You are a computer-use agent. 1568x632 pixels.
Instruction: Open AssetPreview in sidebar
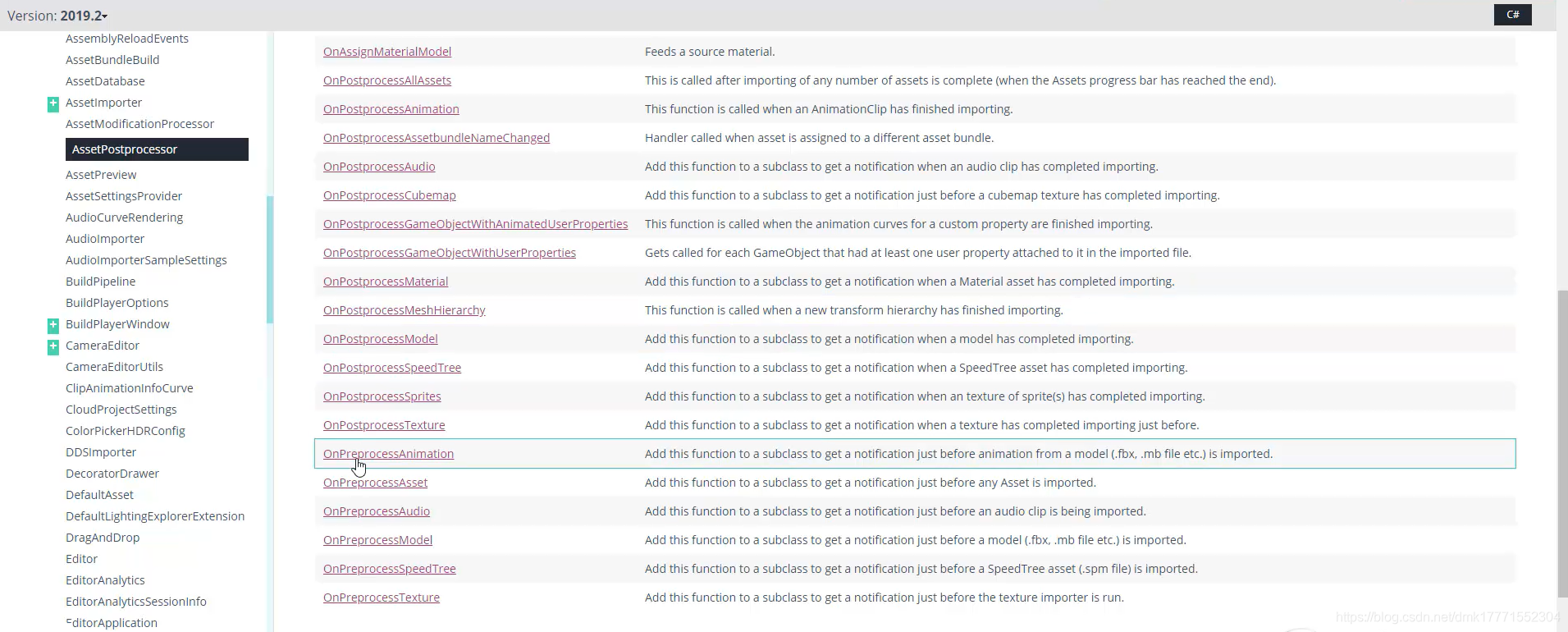(101, 175)
